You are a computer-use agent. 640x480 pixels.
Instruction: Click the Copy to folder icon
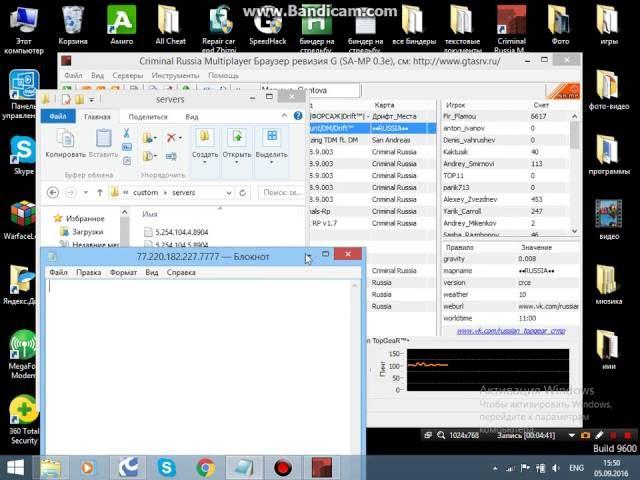coord(149,156)
